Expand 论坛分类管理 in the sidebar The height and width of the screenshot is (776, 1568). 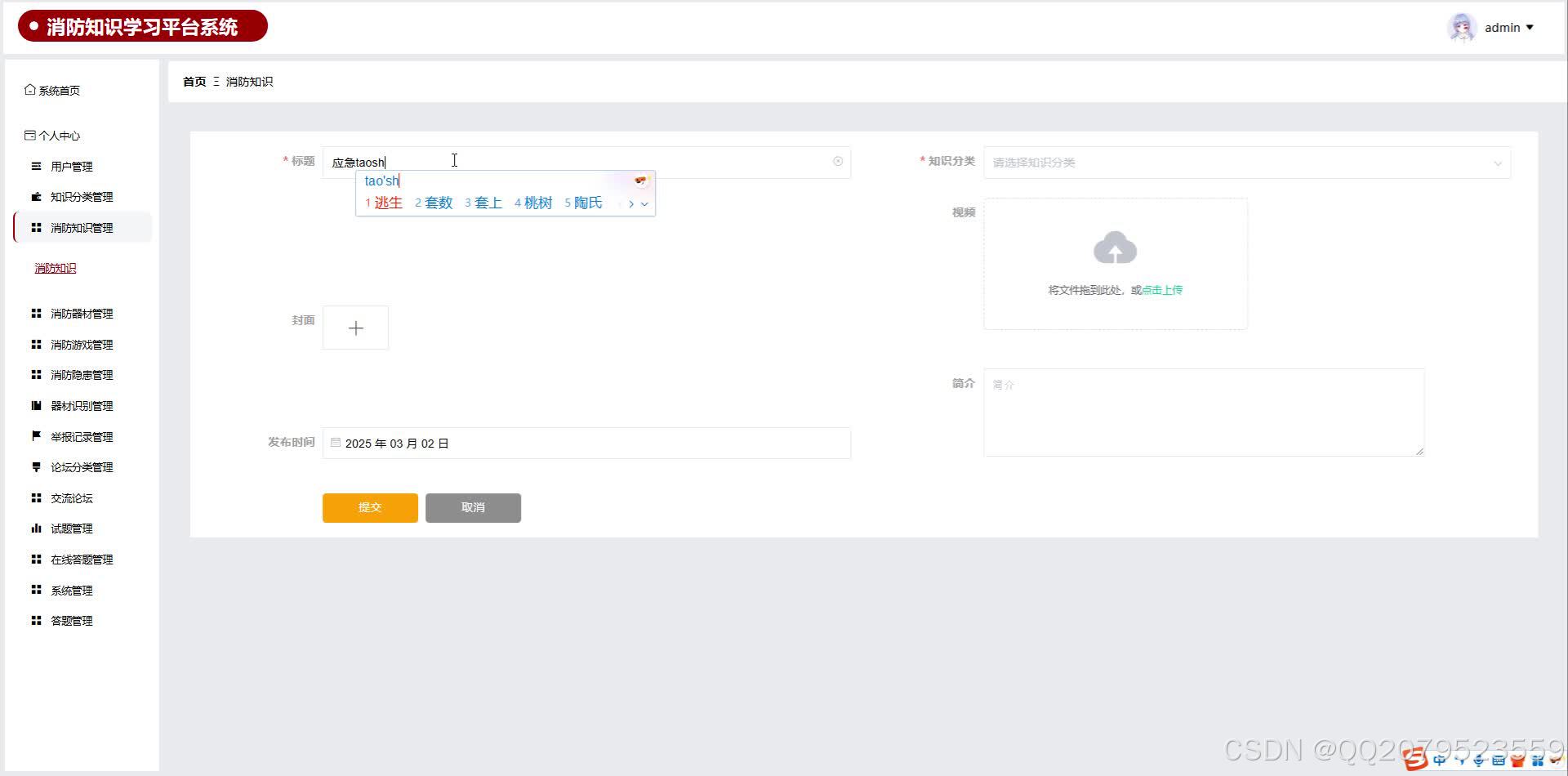pos(82,467)
